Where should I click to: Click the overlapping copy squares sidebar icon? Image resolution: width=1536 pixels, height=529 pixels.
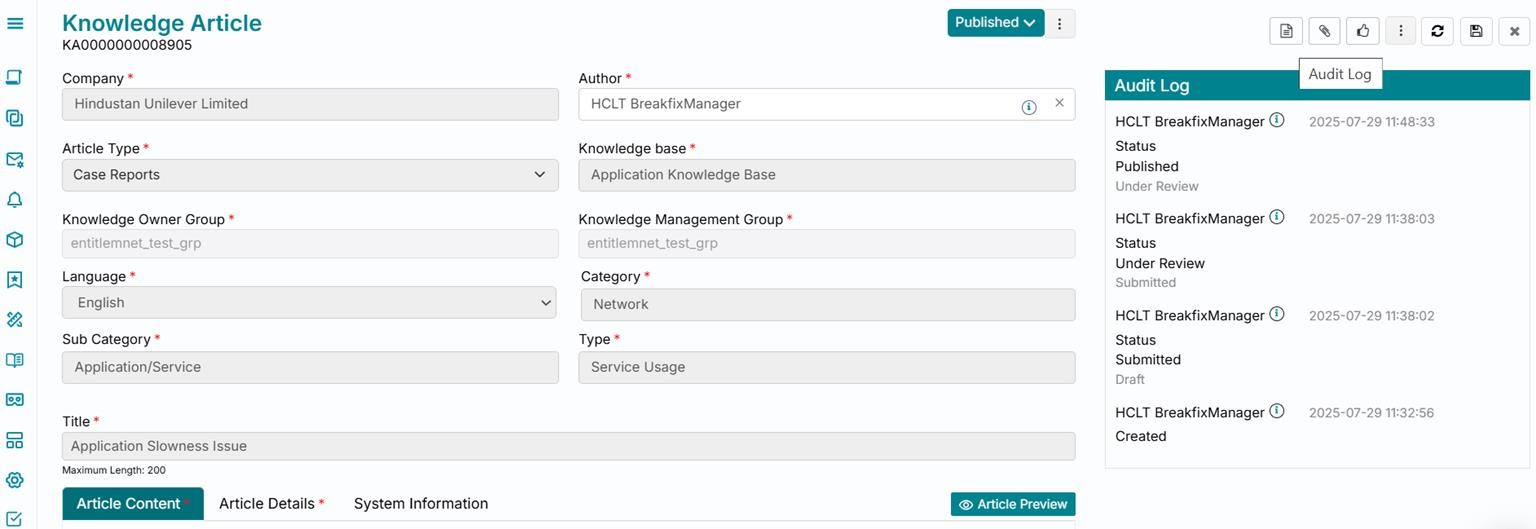click(x=15, y=118)
